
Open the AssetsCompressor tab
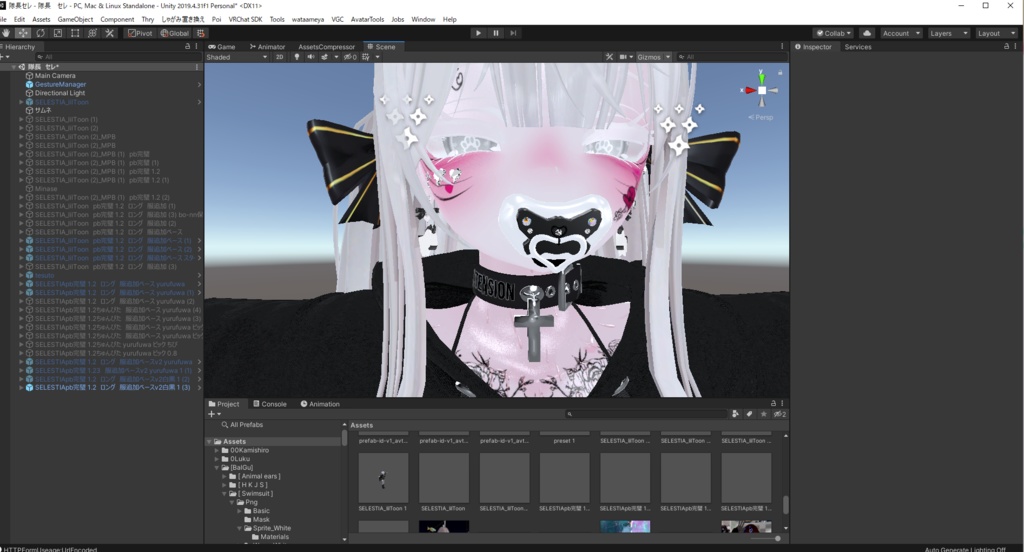coord(326,46)
